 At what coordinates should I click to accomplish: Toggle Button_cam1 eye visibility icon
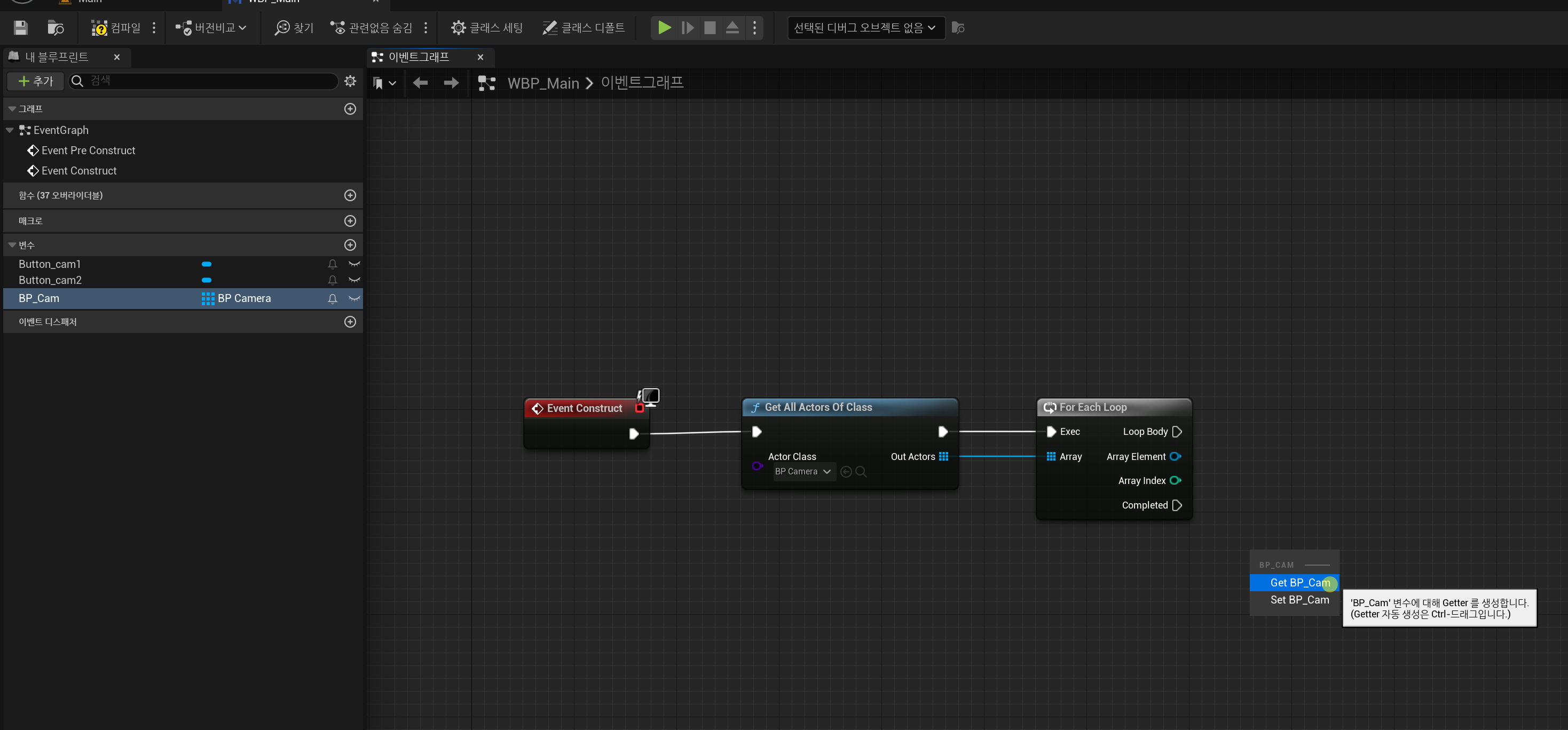(x=354, y=264)
